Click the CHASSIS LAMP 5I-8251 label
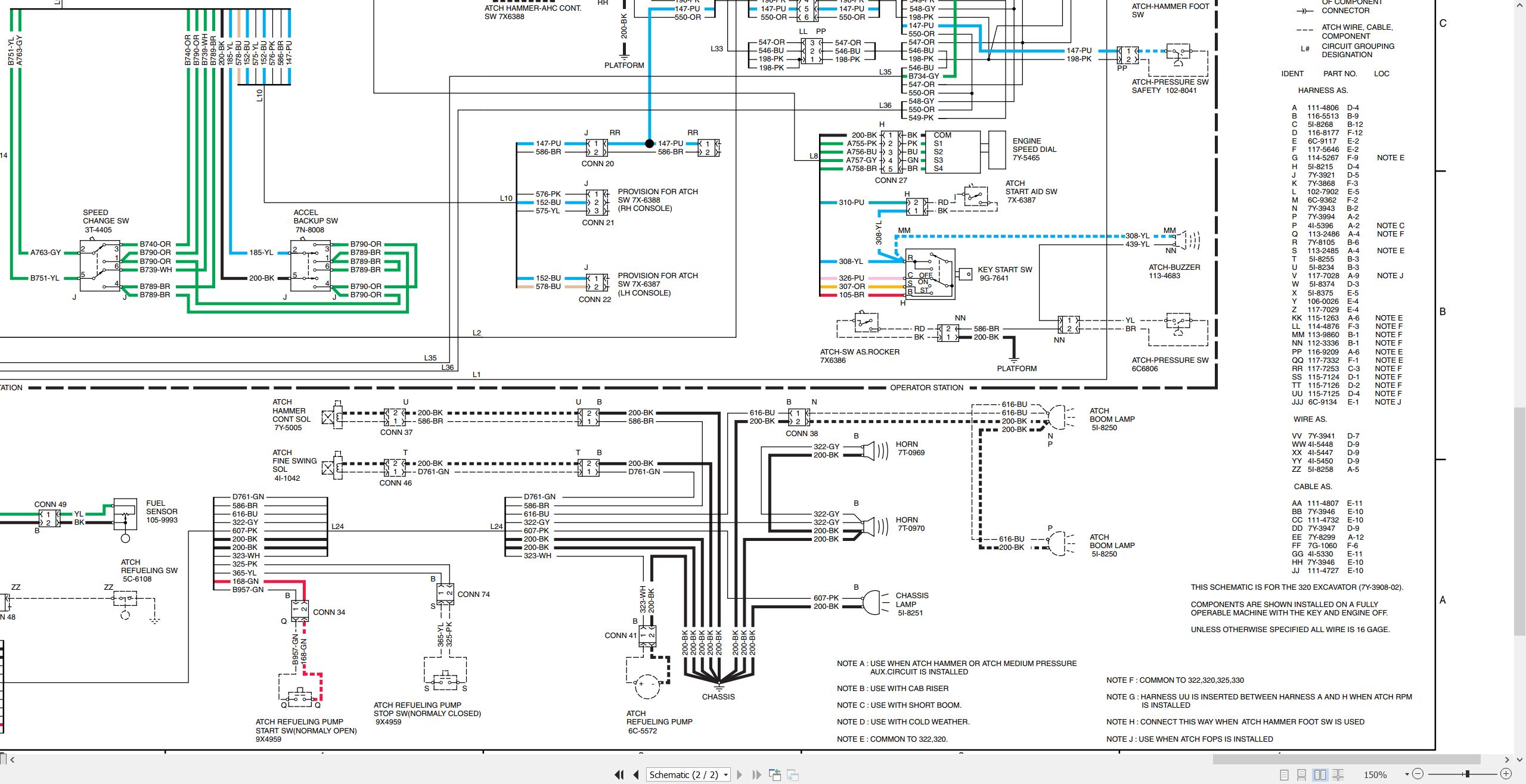The image size is (1526, 784). click(912, 604)
